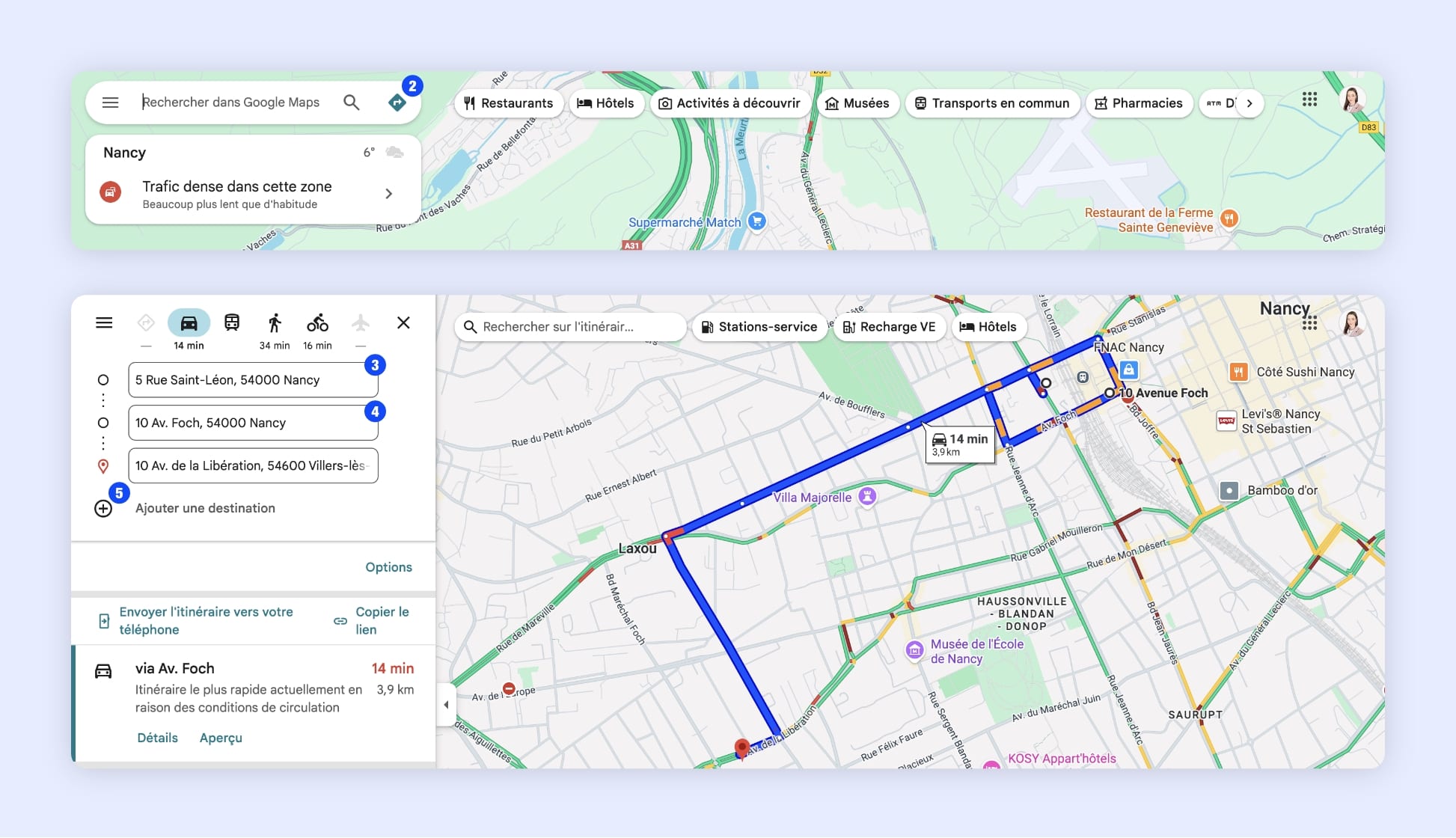The image size is (1456, 838).
Task: Click the Détails link of the route
Action: (157, 738)
